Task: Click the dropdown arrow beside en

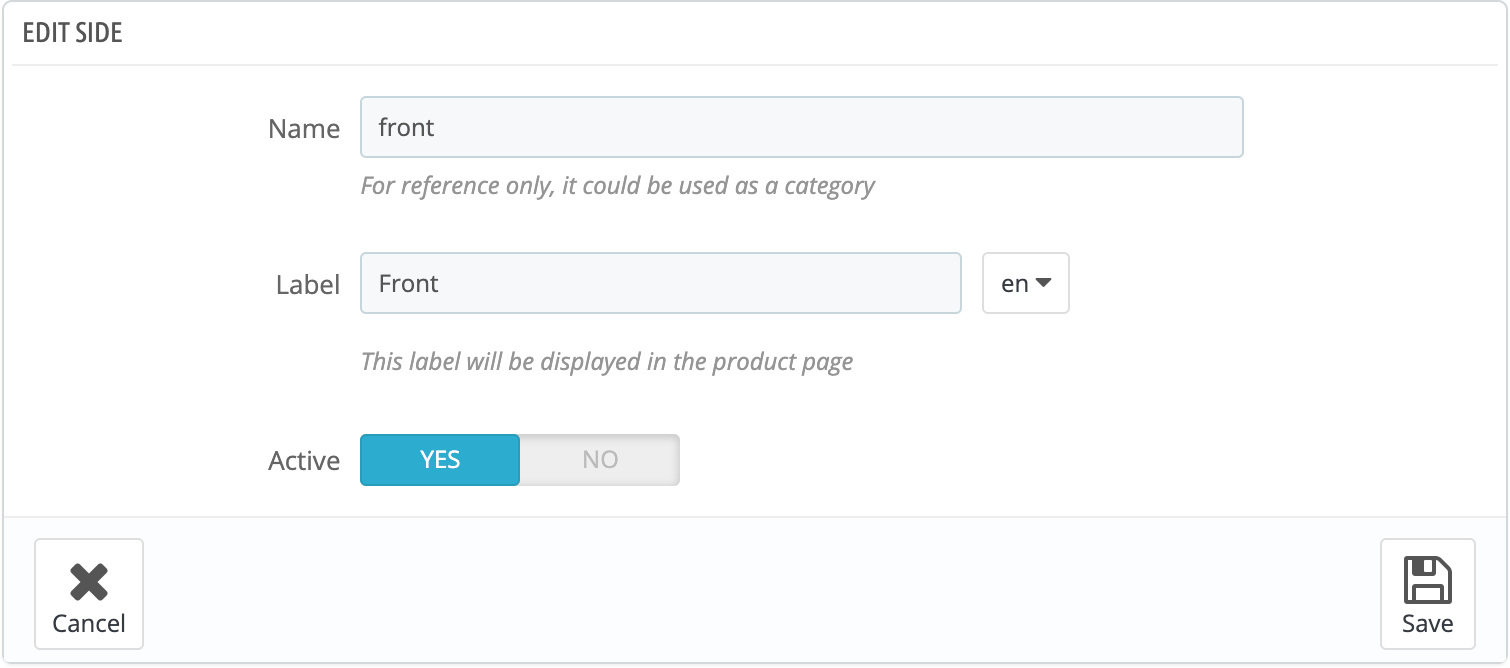Action: 1043,283
